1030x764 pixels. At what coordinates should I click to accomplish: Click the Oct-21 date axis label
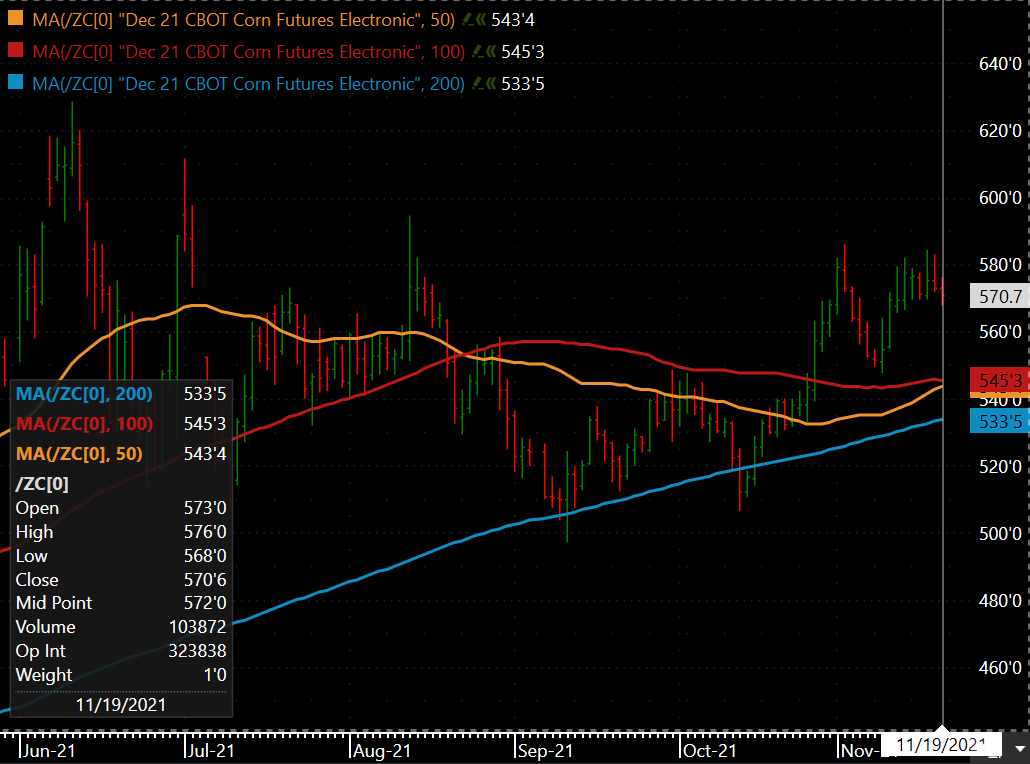click(709, 751)
